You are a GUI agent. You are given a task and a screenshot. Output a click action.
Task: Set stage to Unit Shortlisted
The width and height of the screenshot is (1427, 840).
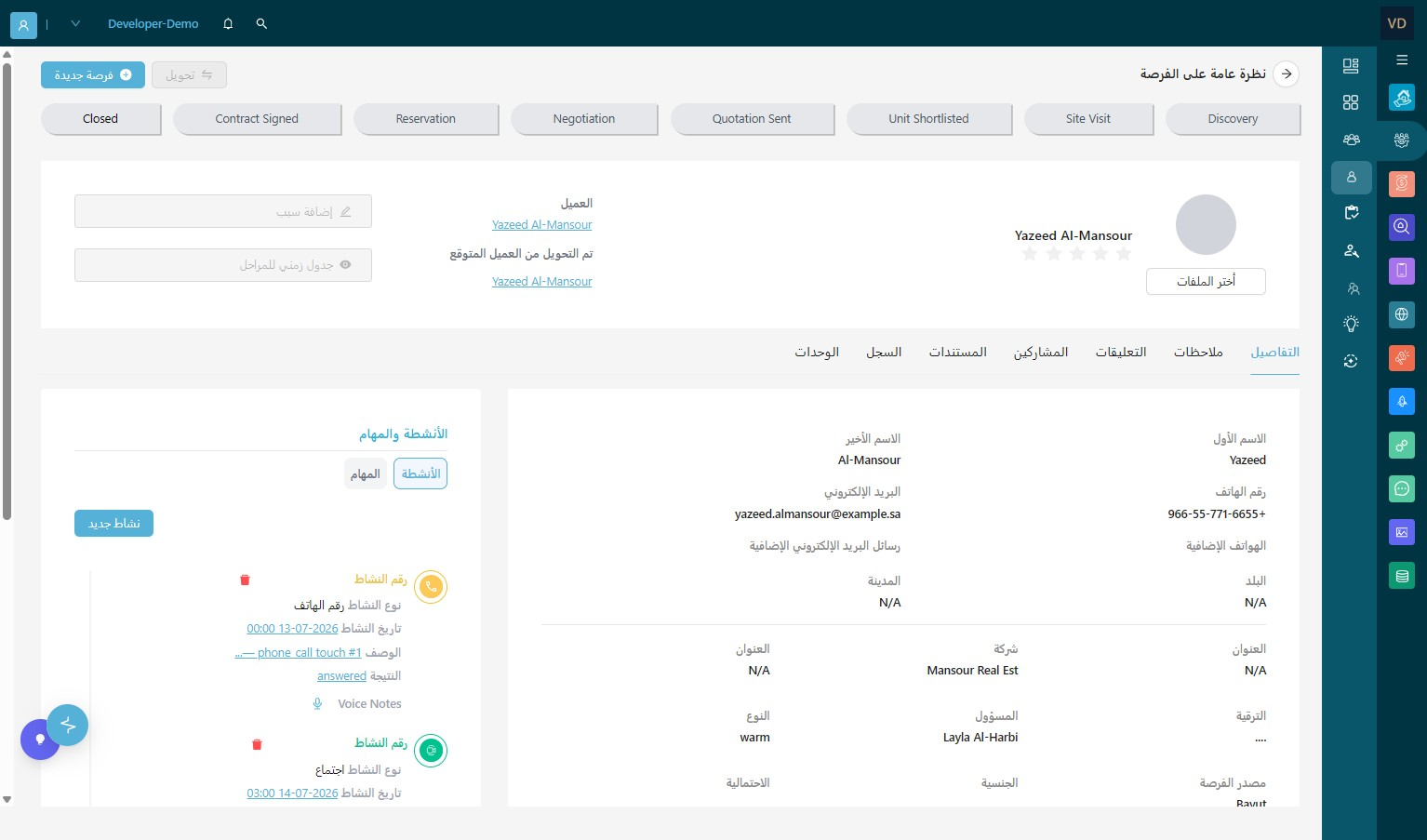click(928, 119)
